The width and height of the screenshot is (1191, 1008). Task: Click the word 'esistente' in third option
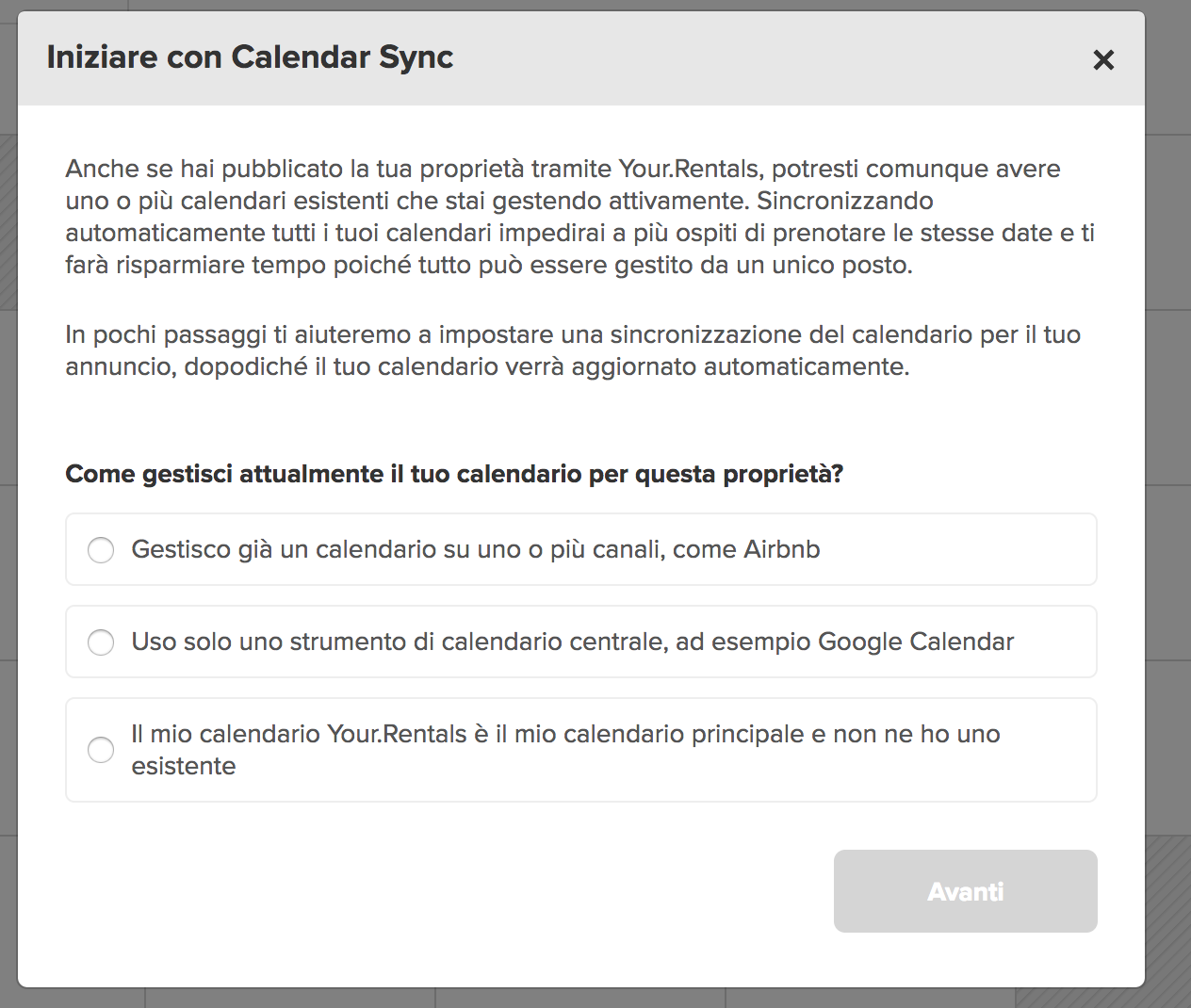coord(184,766)
